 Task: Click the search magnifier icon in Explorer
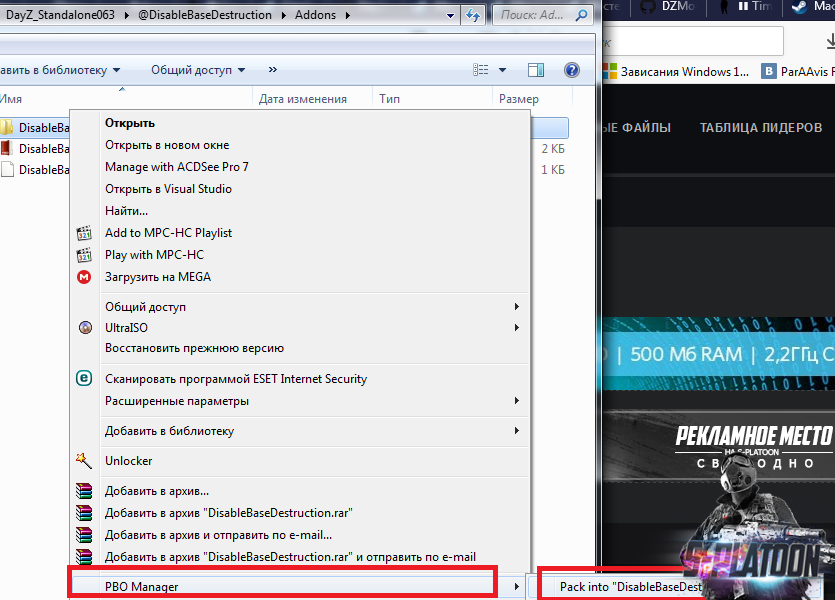[x=582, y=15]
